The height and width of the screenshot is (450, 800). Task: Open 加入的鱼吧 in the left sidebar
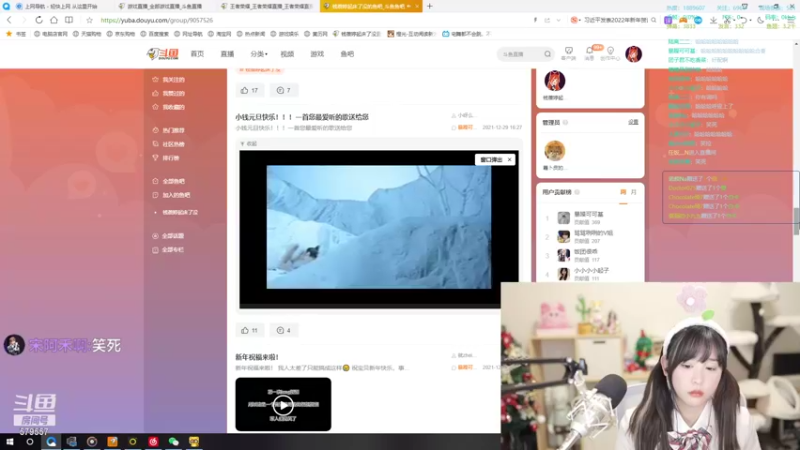coord(171,195)
